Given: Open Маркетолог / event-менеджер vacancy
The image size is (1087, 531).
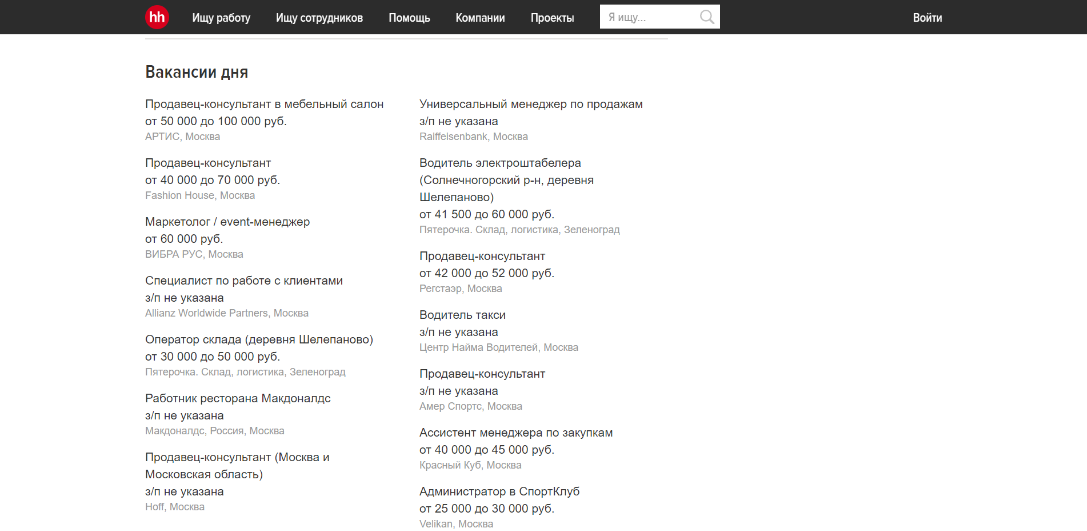Looking at the screenshot, I should [227, 222].
